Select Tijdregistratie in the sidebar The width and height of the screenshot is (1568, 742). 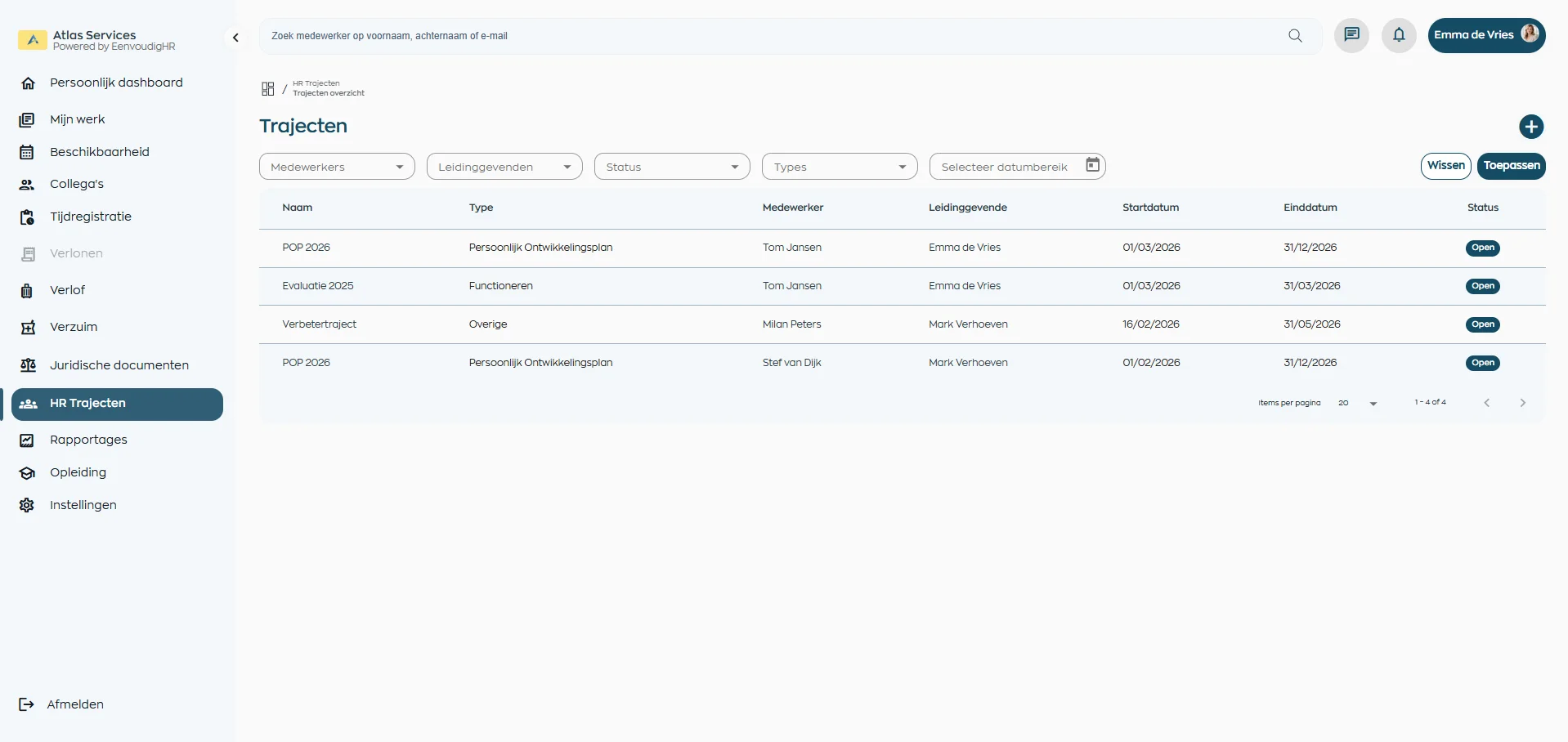coord(90,217)
